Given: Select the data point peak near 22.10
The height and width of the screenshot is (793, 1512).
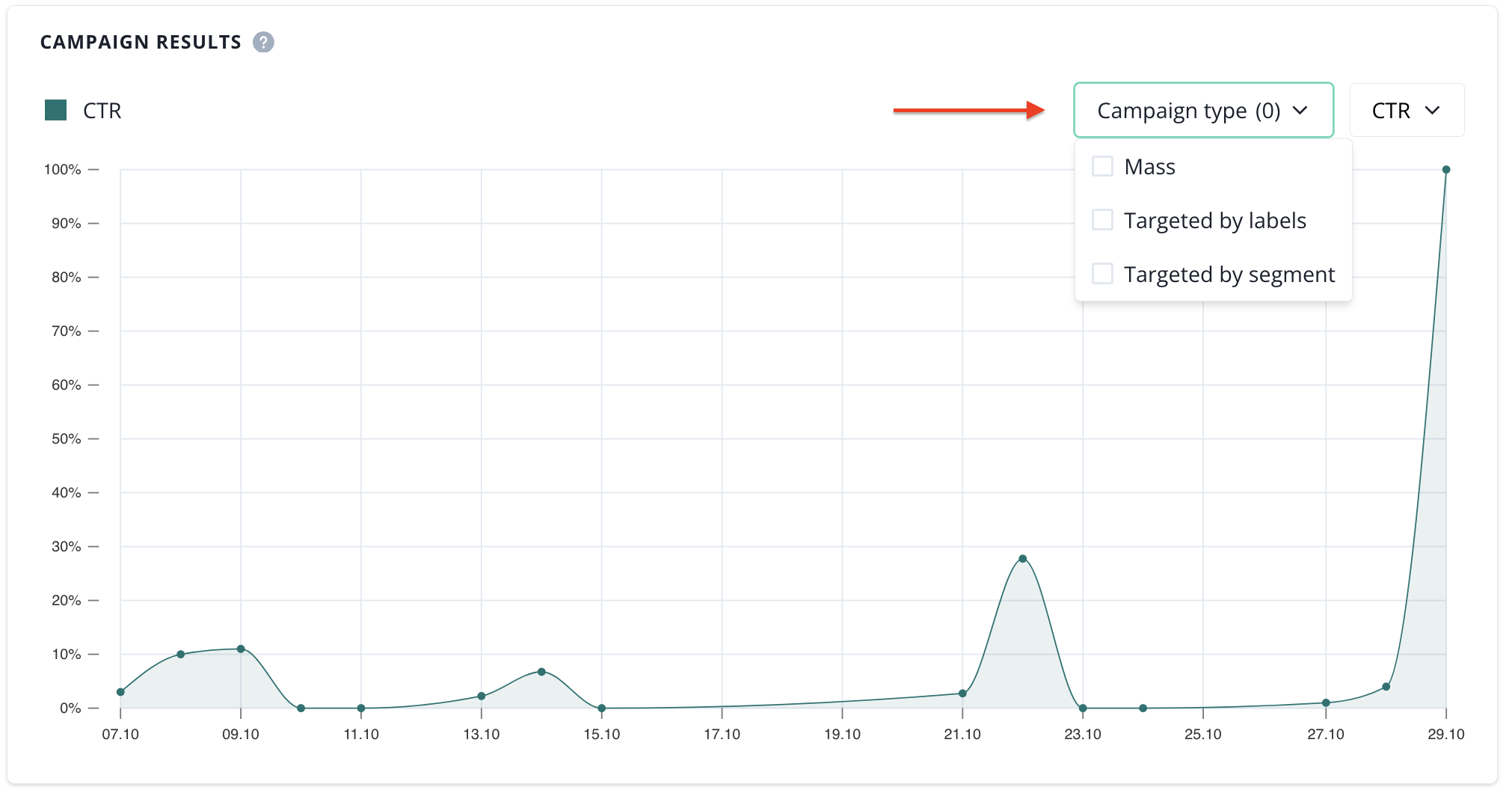Looking at the screenshot, I should [x=1023, y=559].
